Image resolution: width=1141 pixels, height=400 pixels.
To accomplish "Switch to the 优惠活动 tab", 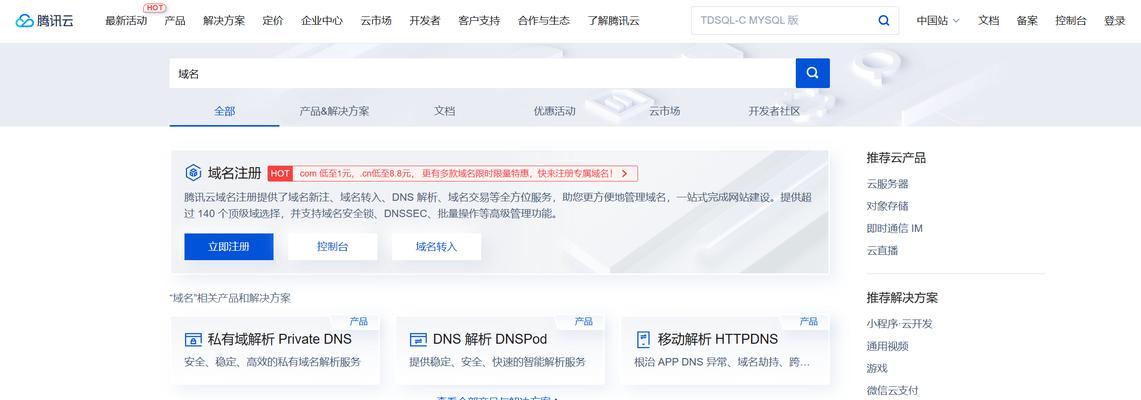I will tap(554, 111).
